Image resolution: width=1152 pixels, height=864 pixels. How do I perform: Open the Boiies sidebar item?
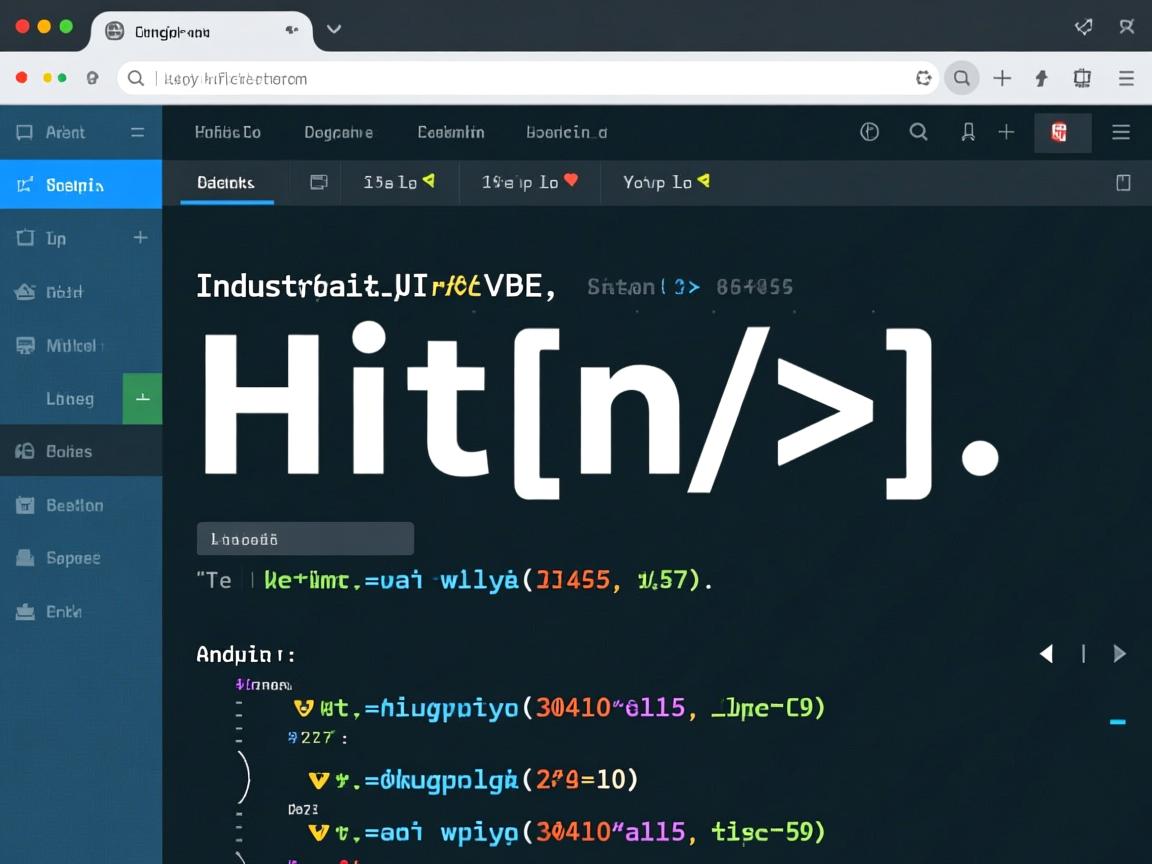point(70,452)
